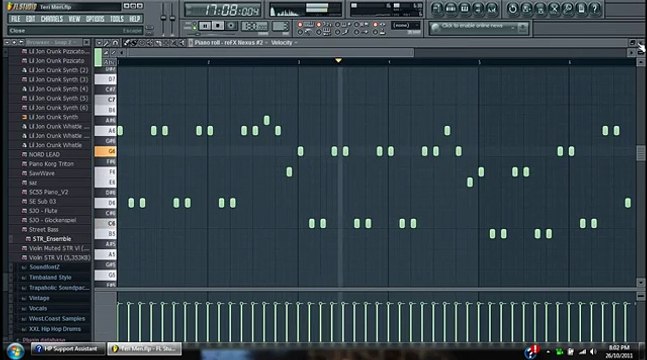This screenshot has height=360, width=647.
Task: Click the G6 piano key
Action: (106, 151)
